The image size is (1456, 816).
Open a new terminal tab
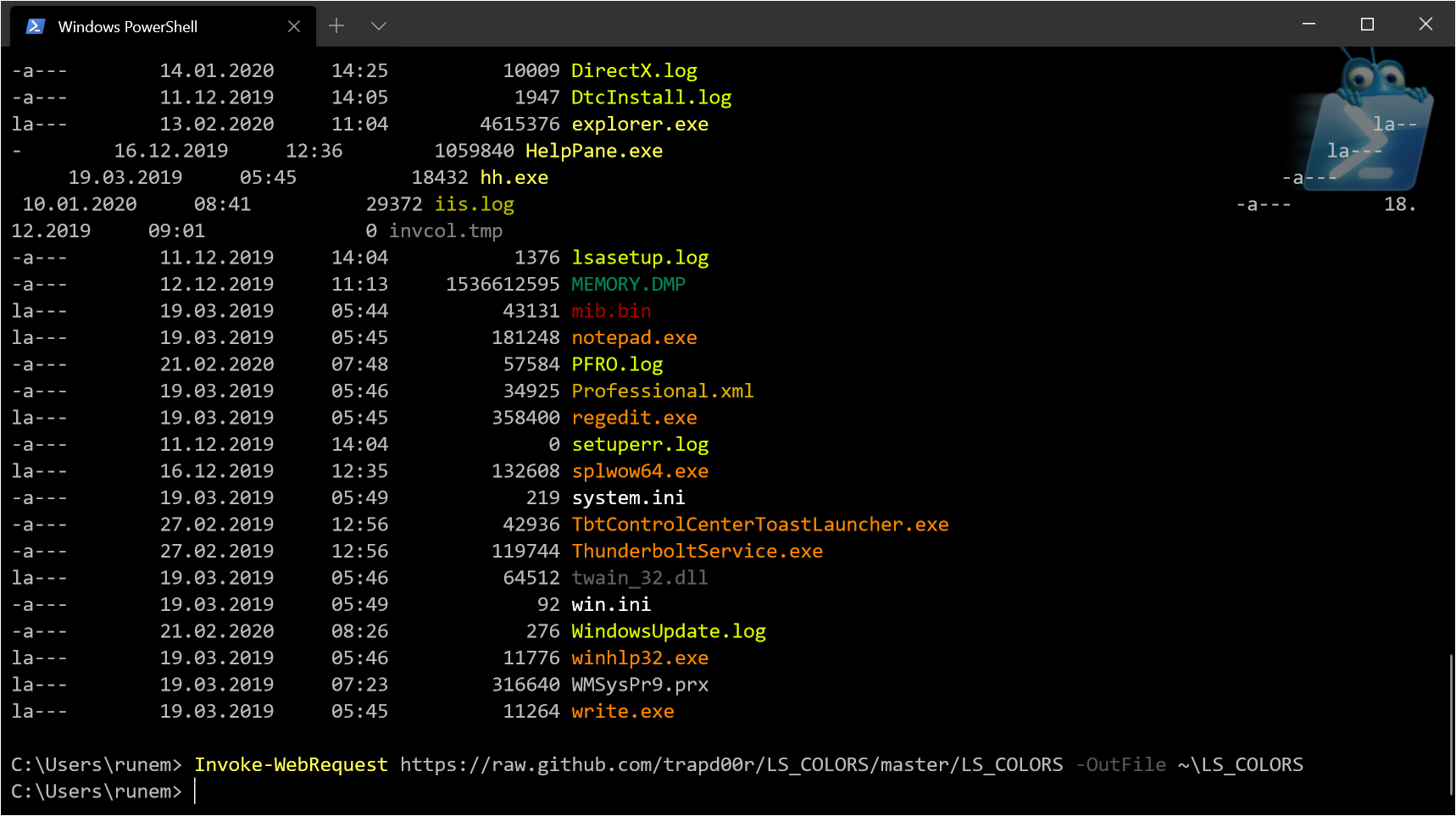click(336, 25)
